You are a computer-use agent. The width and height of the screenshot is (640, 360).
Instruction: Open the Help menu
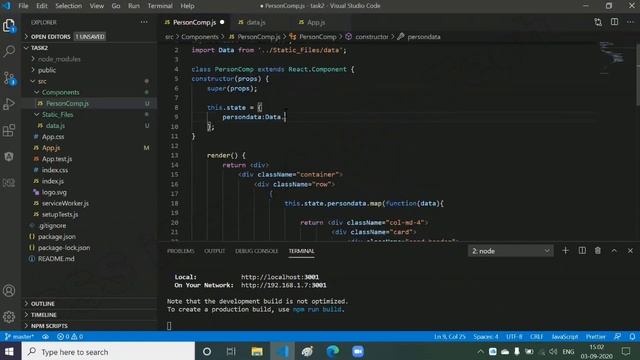pos(187,6)
